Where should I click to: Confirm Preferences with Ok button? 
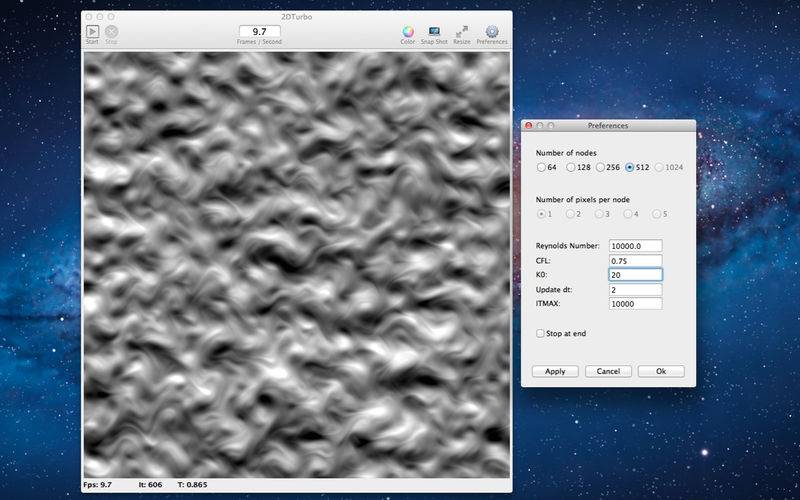(x=661, y=371)
